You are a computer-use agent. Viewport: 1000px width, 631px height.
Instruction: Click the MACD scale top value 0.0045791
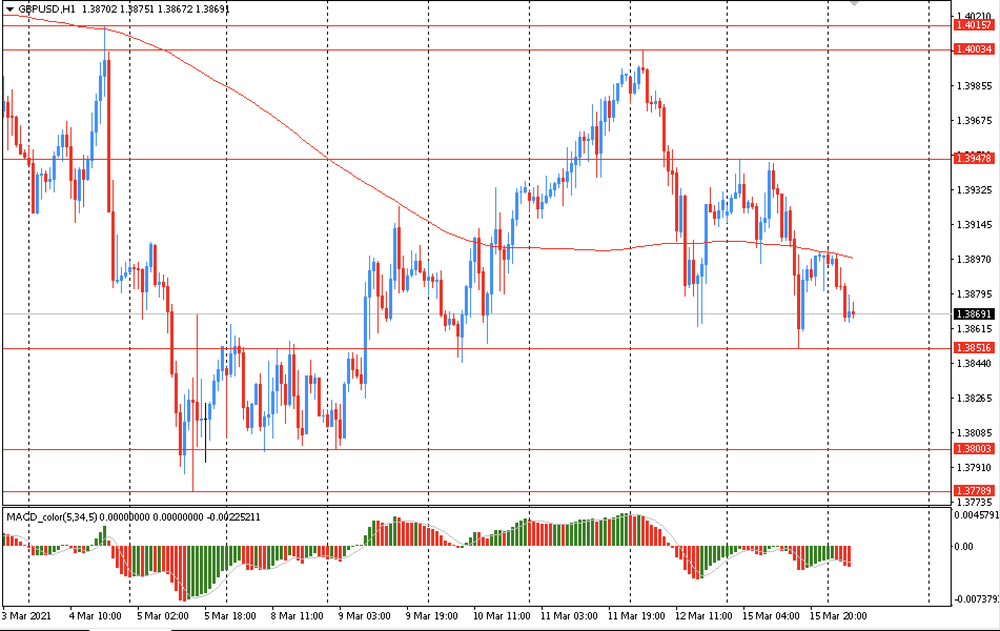[x=976, y=515]
